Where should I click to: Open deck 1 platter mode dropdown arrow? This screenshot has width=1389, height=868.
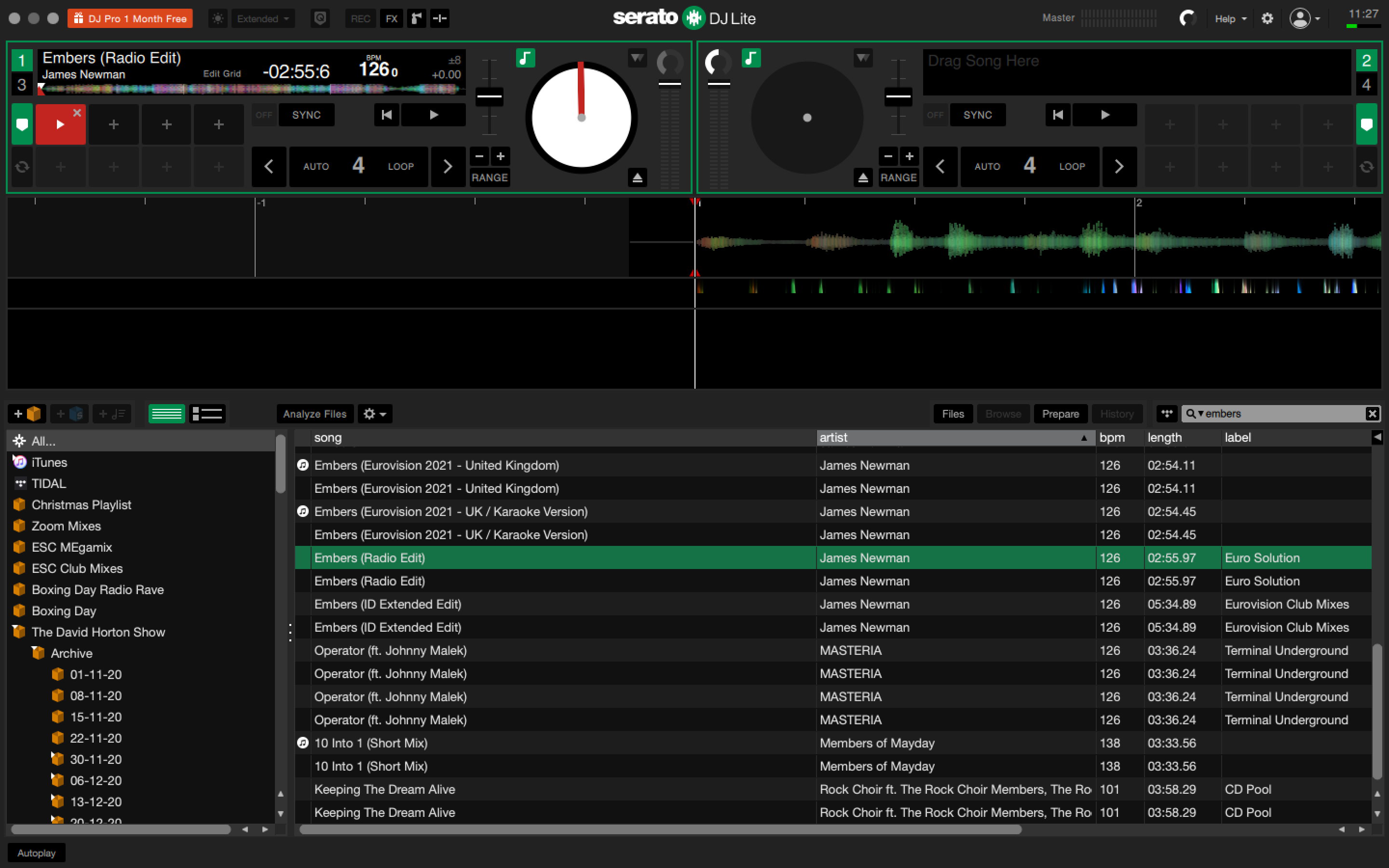637,58
